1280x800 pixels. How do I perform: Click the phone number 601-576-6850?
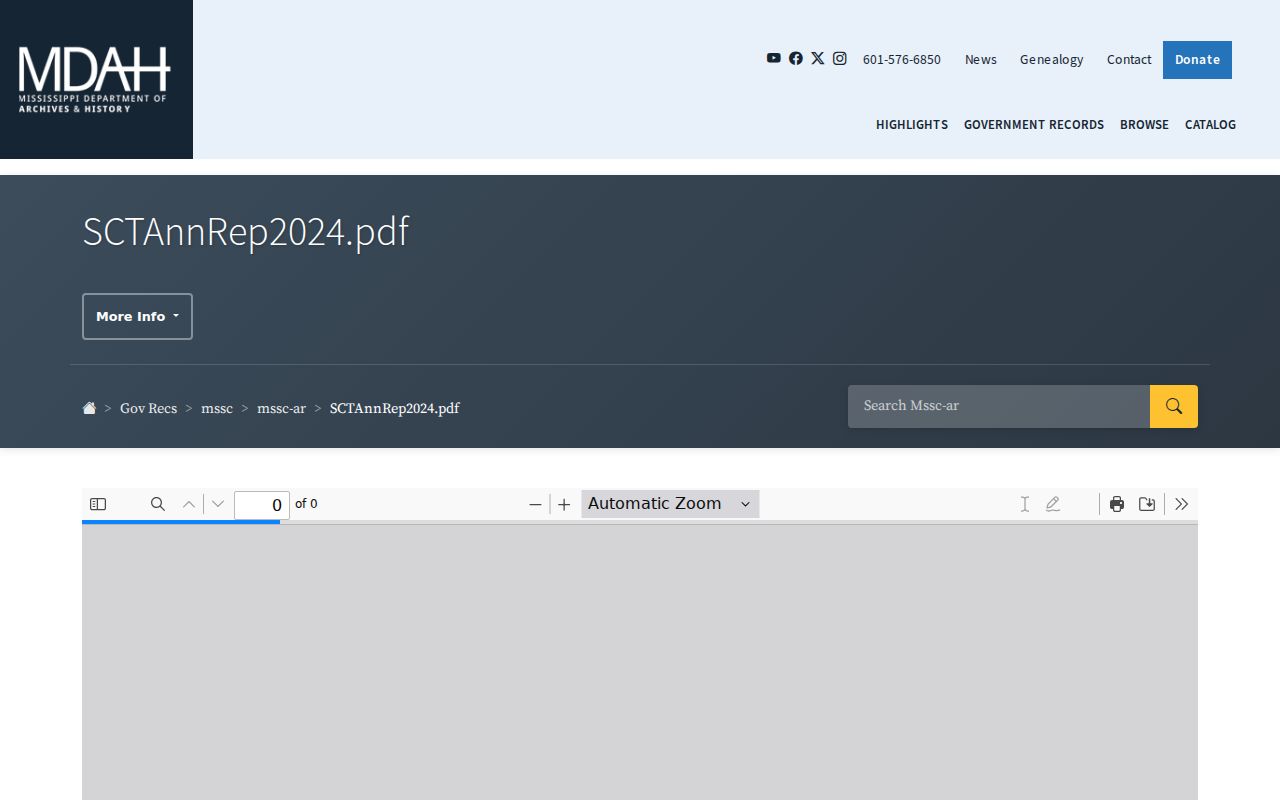(x=902, y=59)
